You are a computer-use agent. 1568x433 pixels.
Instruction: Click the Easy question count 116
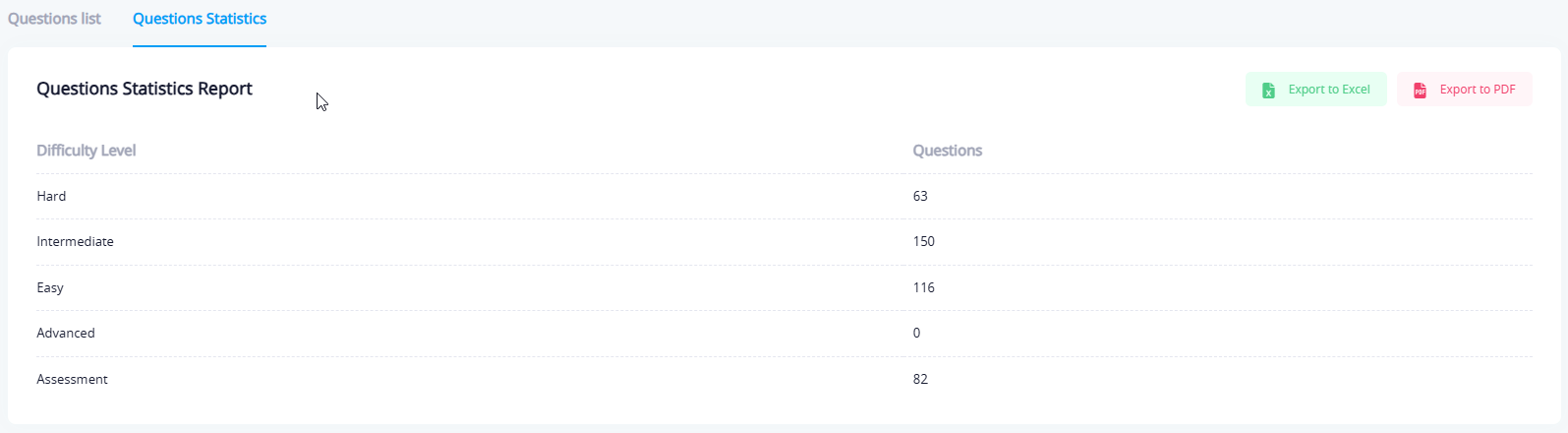(x=924, y=287)
